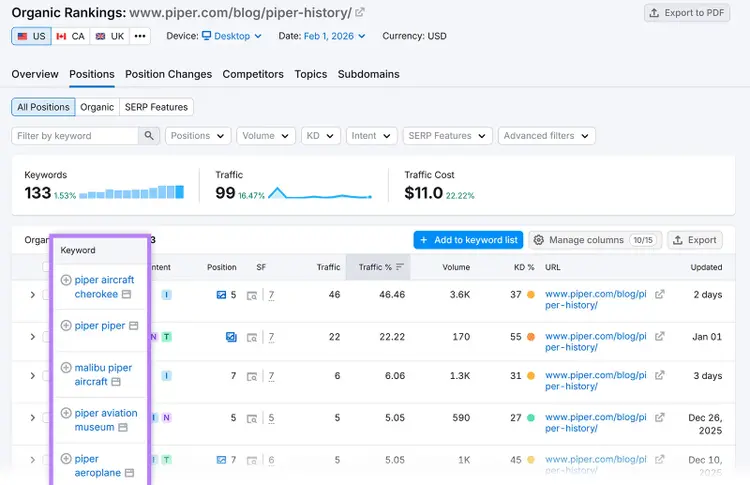Screen dimensions: 750x485
Task: Add 'piper piper' via its plus icon
Action: (66, 326)
